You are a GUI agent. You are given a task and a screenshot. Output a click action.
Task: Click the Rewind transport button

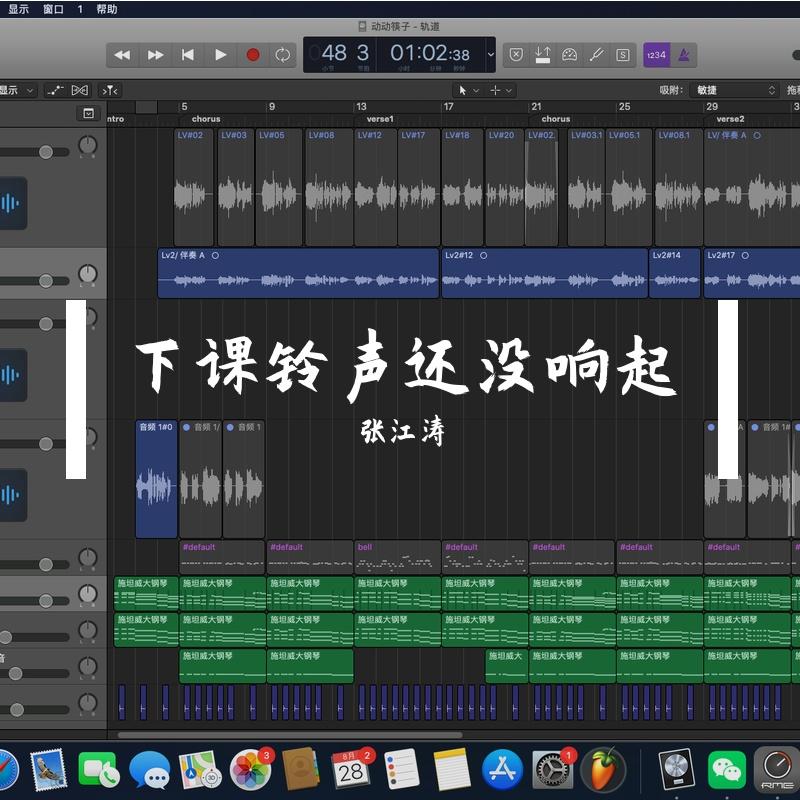(x=122, y=55)
